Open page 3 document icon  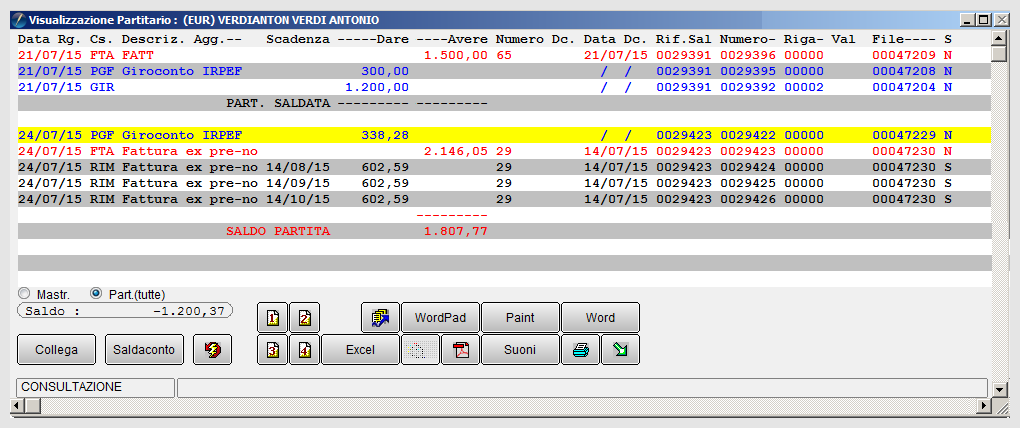[x=273, y=349]
